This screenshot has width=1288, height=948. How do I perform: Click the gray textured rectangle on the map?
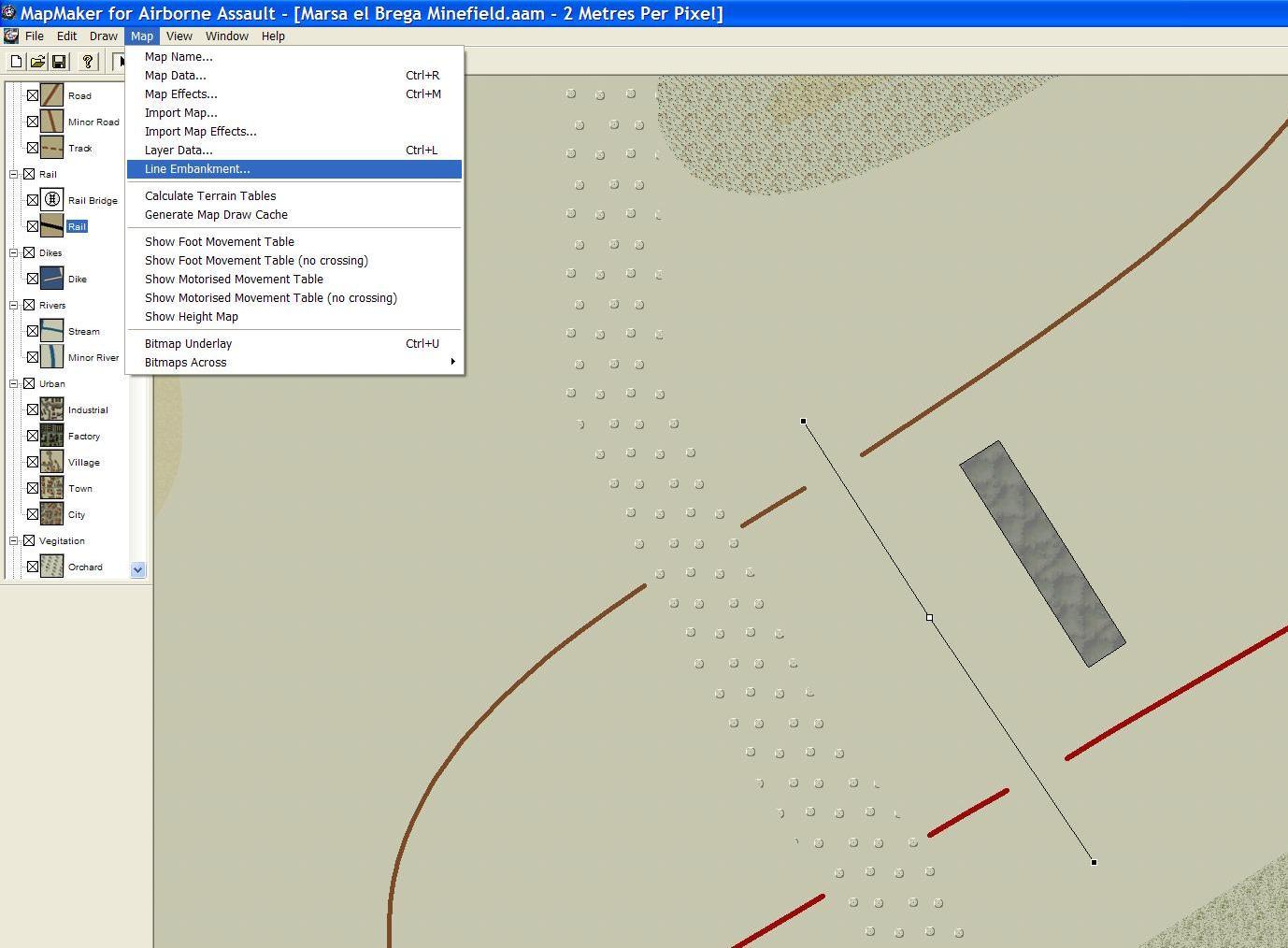point(1042,553)
